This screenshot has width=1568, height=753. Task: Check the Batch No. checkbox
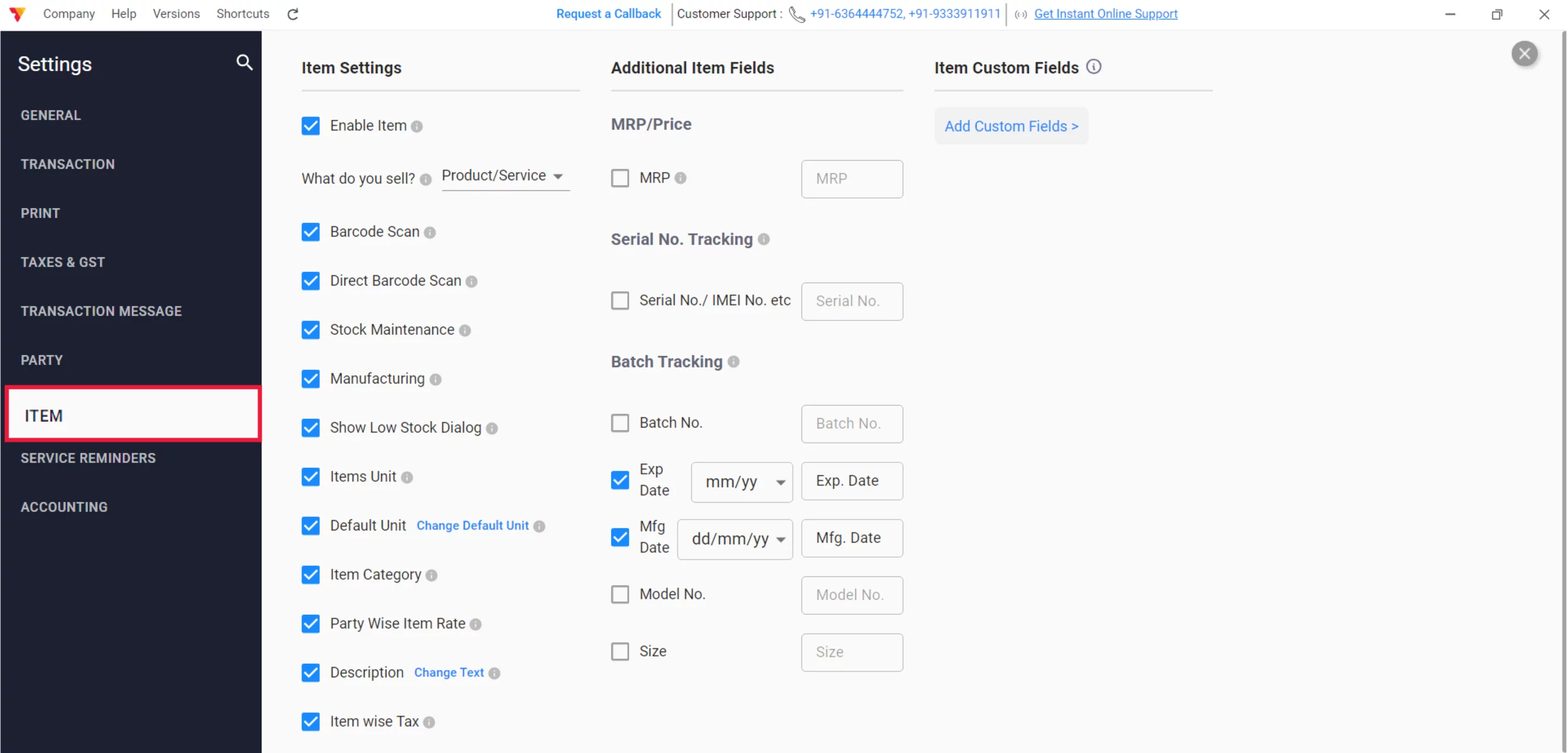pyautogui.click(x=620, y=422)
